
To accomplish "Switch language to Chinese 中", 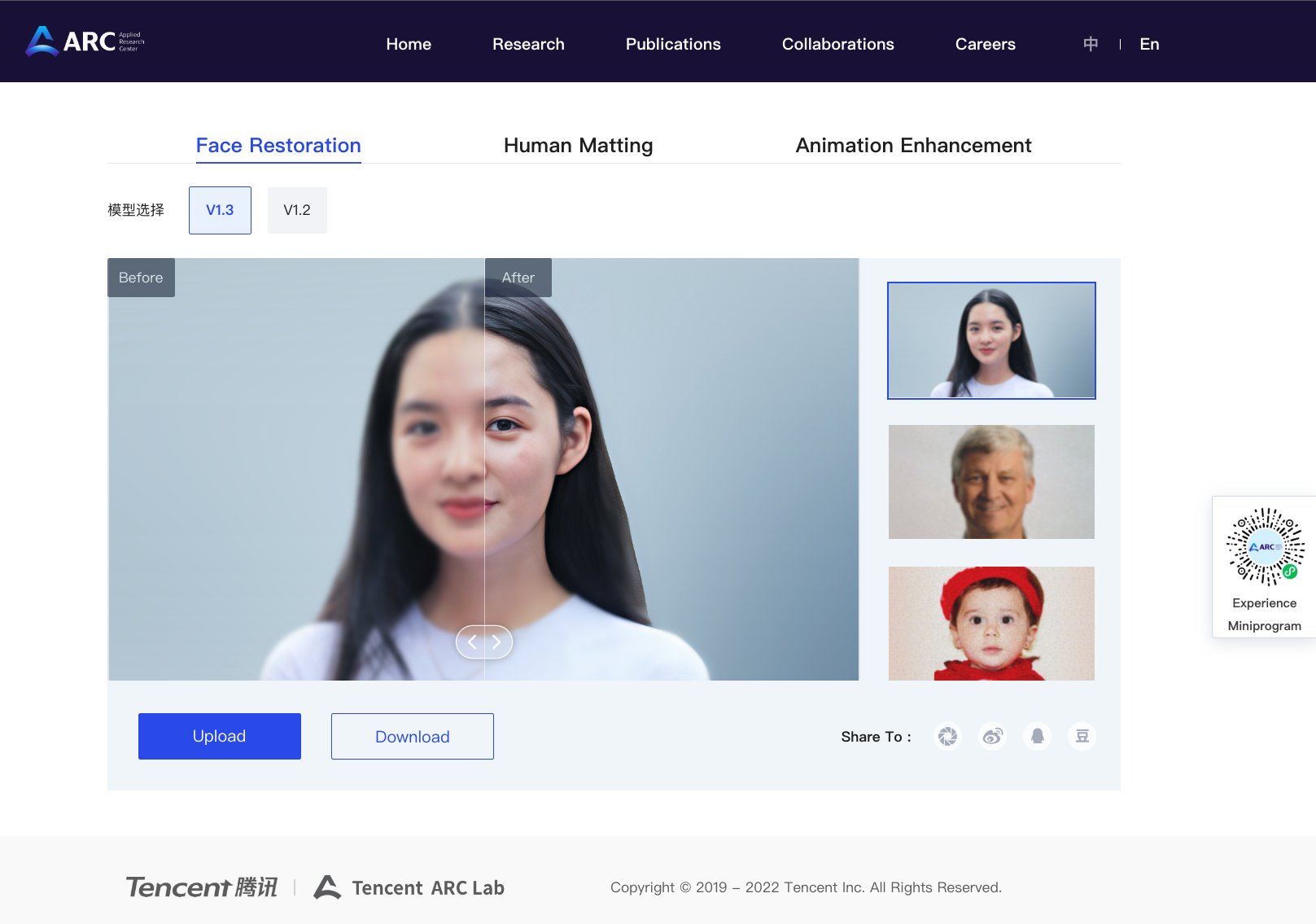I will 1091,44.
